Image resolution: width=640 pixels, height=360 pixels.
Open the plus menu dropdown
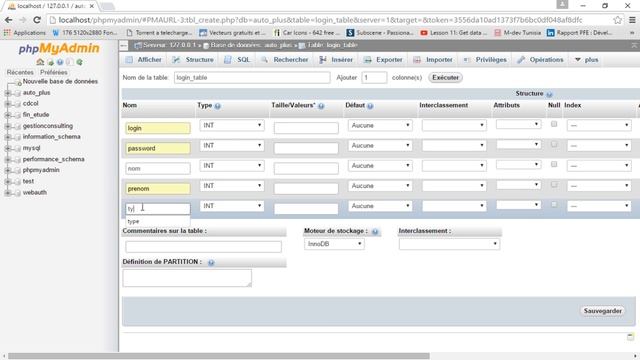point(587,60)
